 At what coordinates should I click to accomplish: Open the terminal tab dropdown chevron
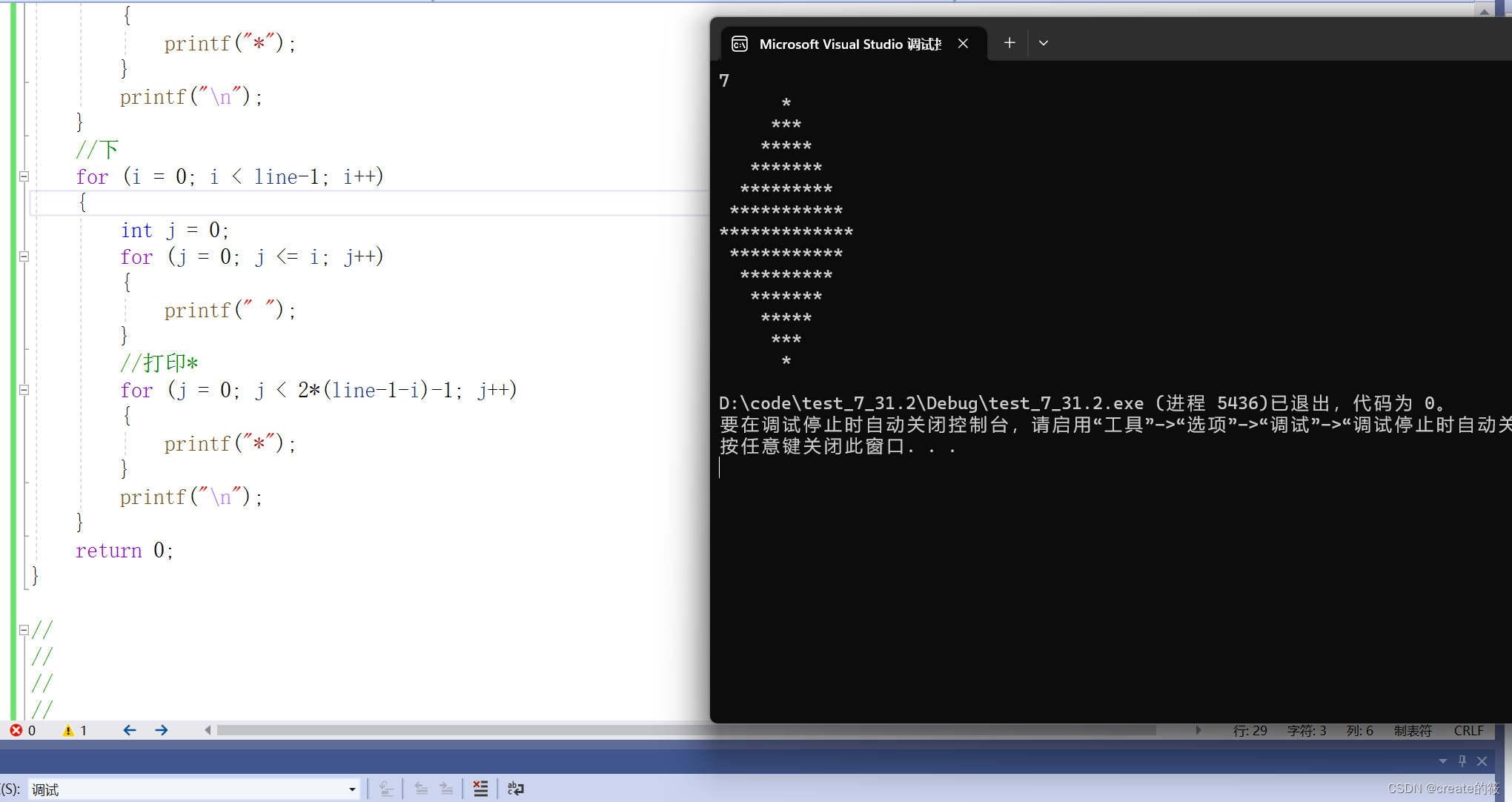coord(1044,43)
